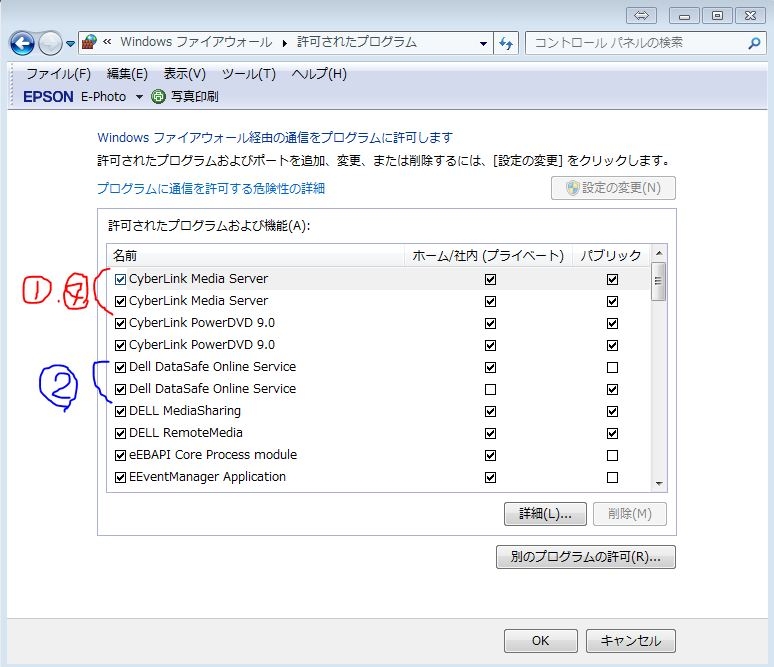Select the eEBAPI Core Process module entry

tap(213, 455)
